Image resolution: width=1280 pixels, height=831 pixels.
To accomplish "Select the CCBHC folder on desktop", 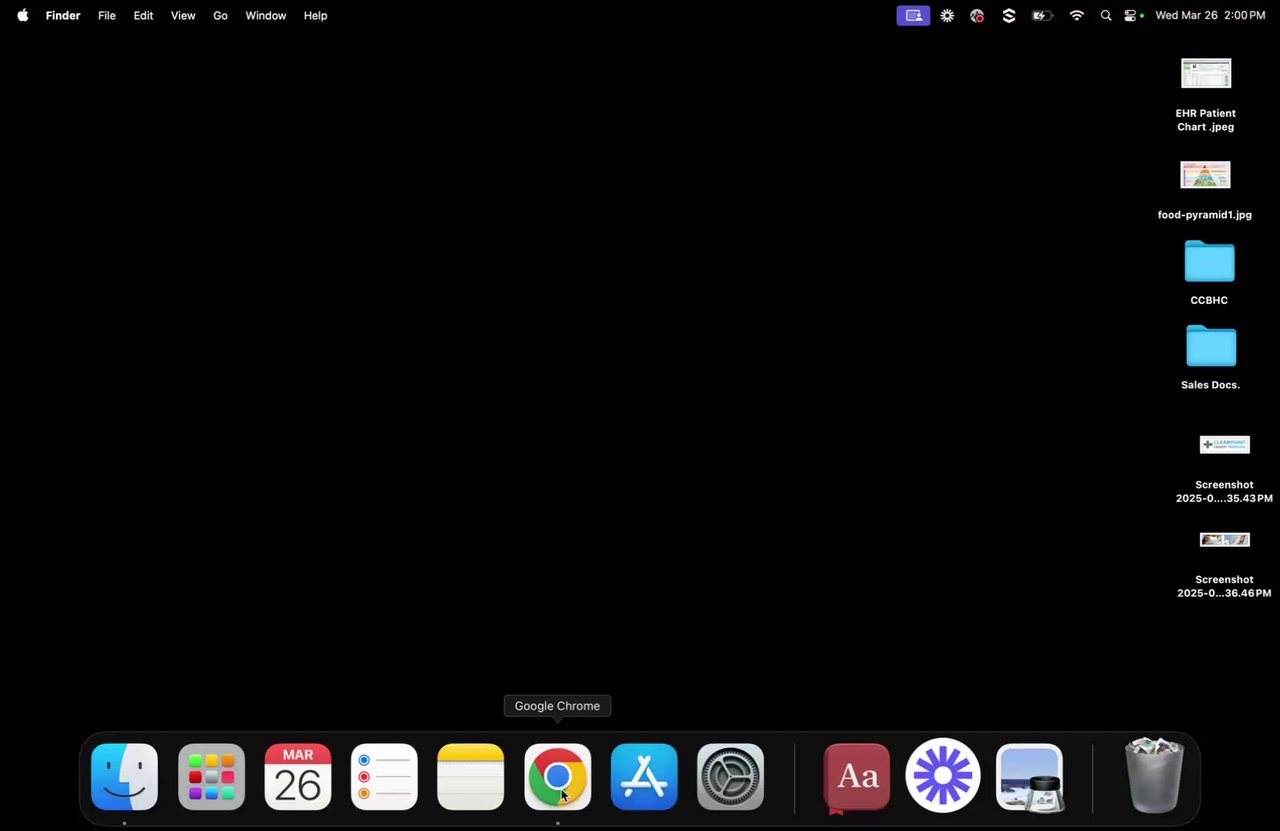I will click(x=1210, y=272).
